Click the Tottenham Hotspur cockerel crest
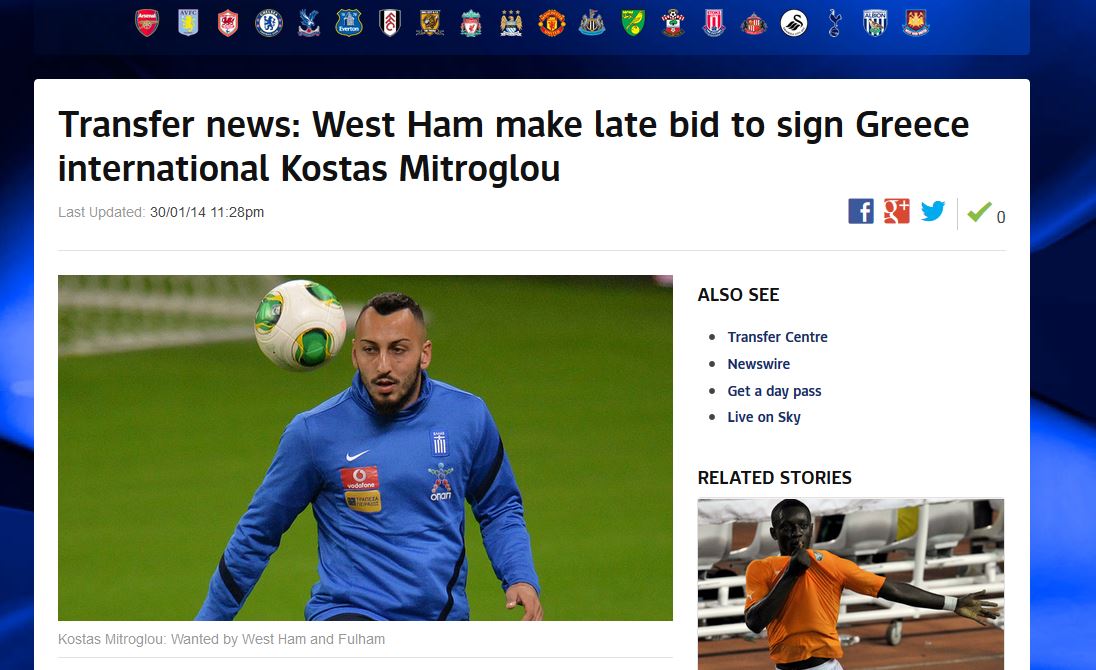1096x670 pixels. 834,23
